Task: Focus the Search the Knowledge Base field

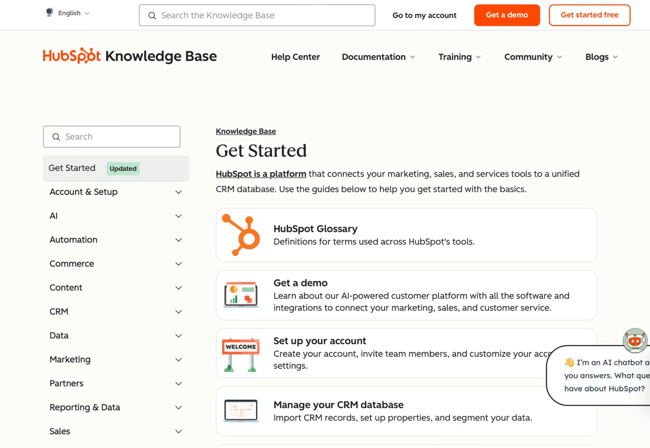Action: pos(257,15)
